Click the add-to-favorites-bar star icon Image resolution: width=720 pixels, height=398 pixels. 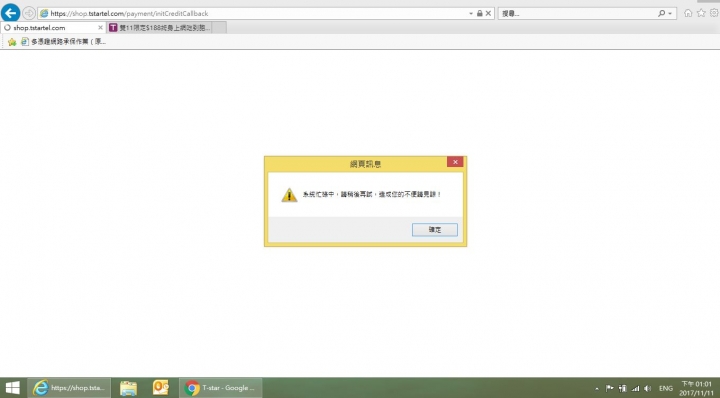pyautogui.click(x=12, y=42)
